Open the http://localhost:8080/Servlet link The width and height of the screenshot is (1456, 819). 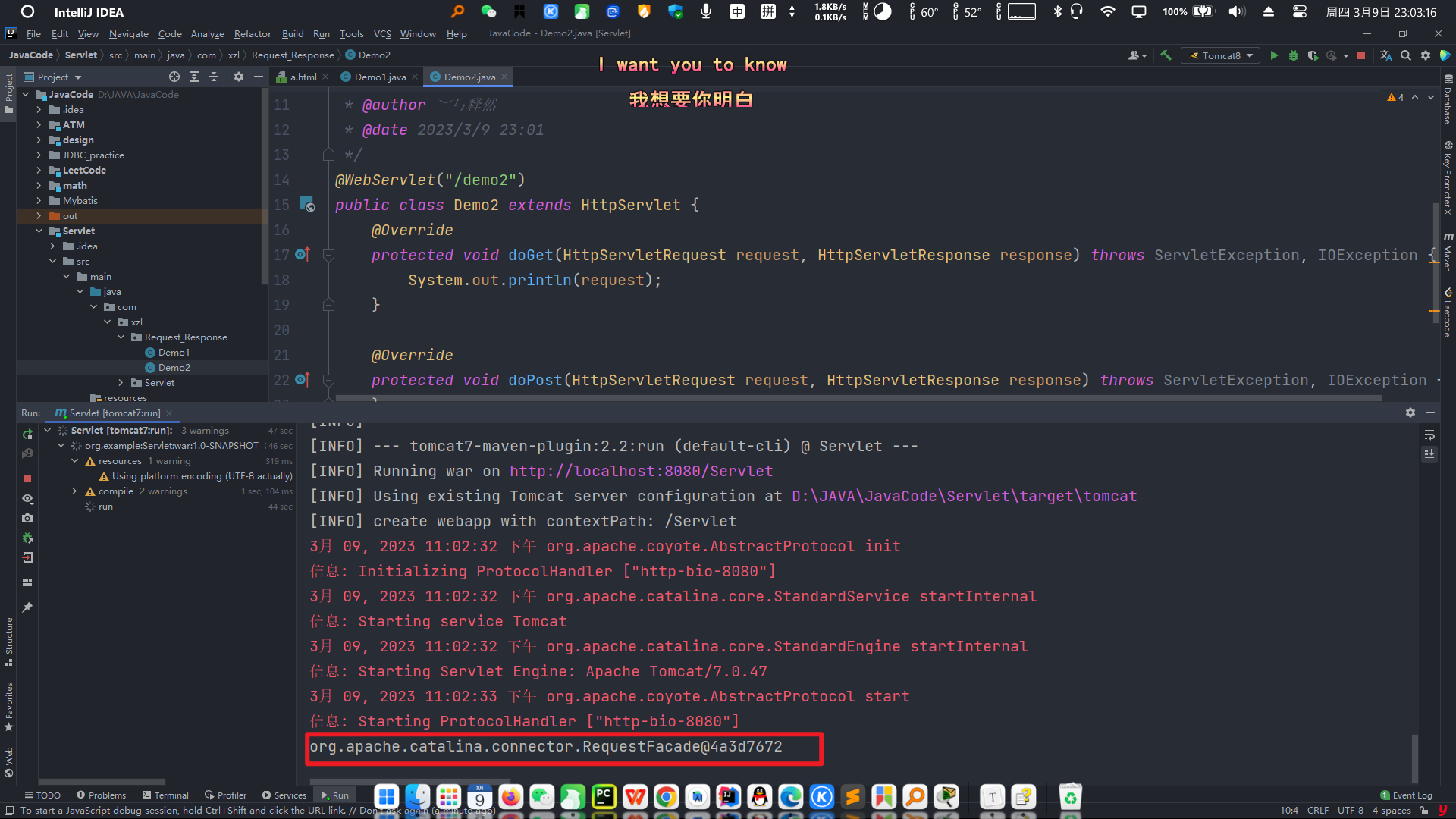point(641,471)
